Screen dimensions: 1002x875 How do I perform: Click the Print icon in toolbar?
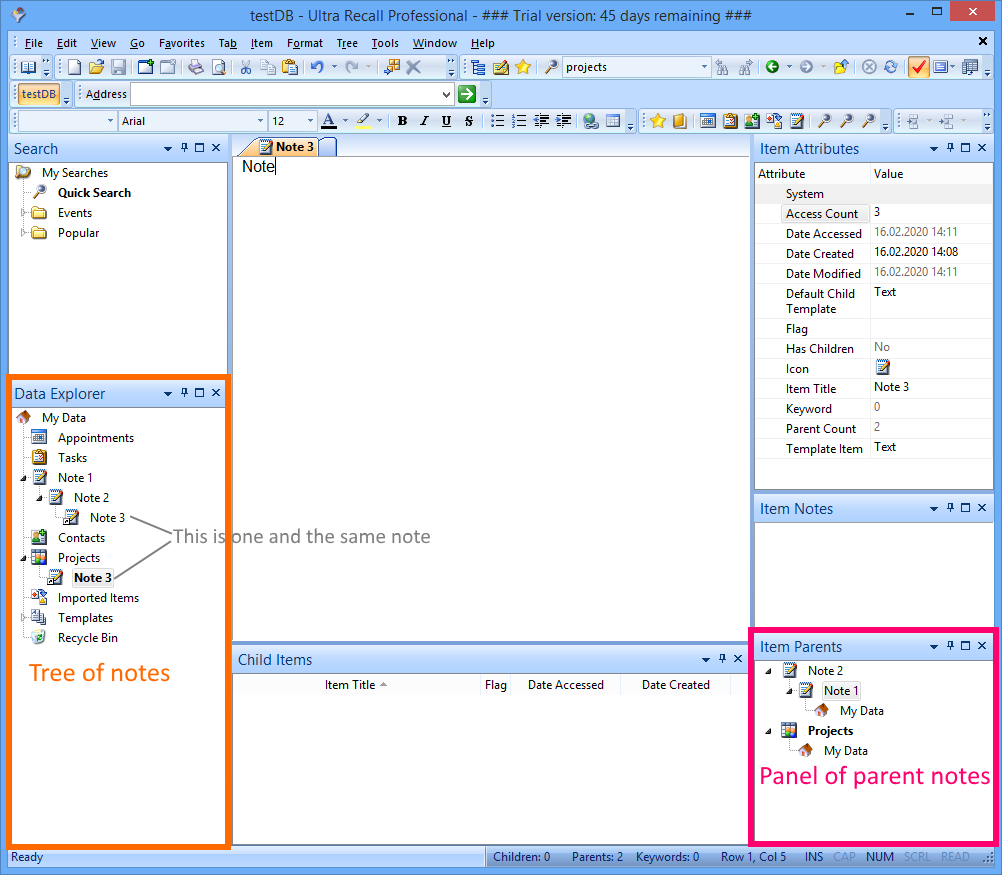coord(196,67)
